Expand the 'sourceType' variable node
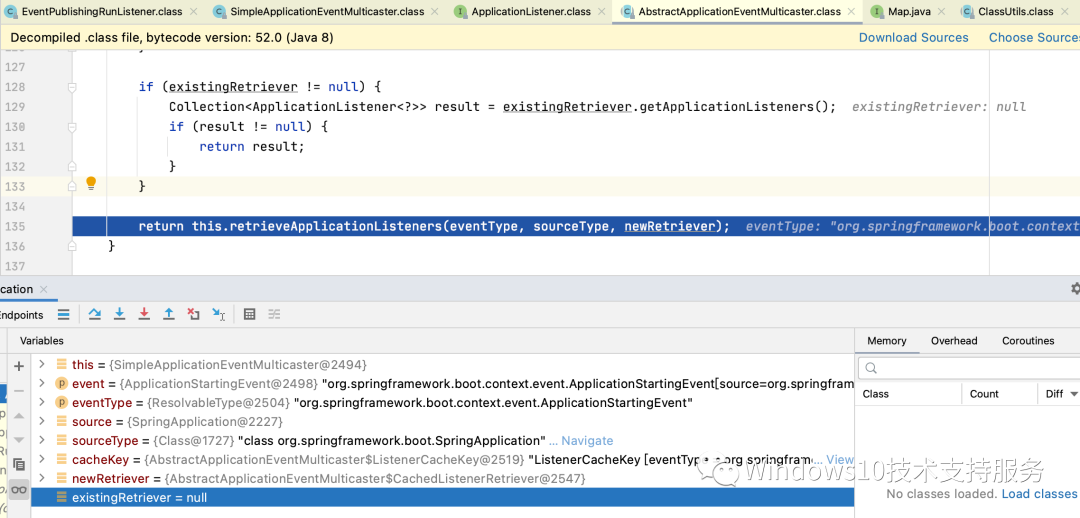 click(42, 440)
